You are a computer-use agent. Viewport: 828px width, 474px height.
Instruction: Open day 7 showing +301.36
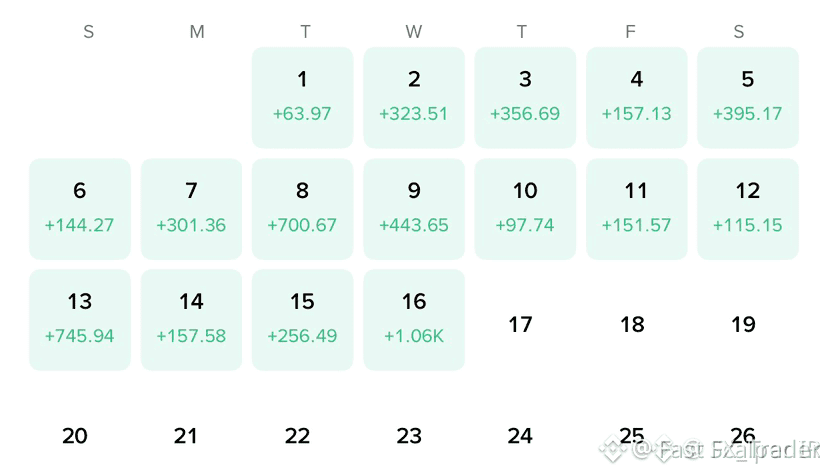coord(191,209)
